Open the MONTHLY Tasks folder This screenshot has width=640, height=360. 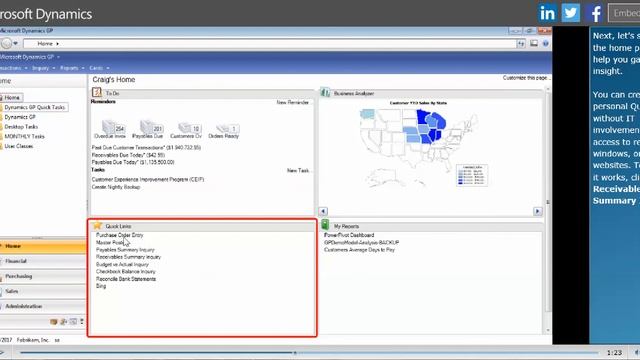point(24,136)
